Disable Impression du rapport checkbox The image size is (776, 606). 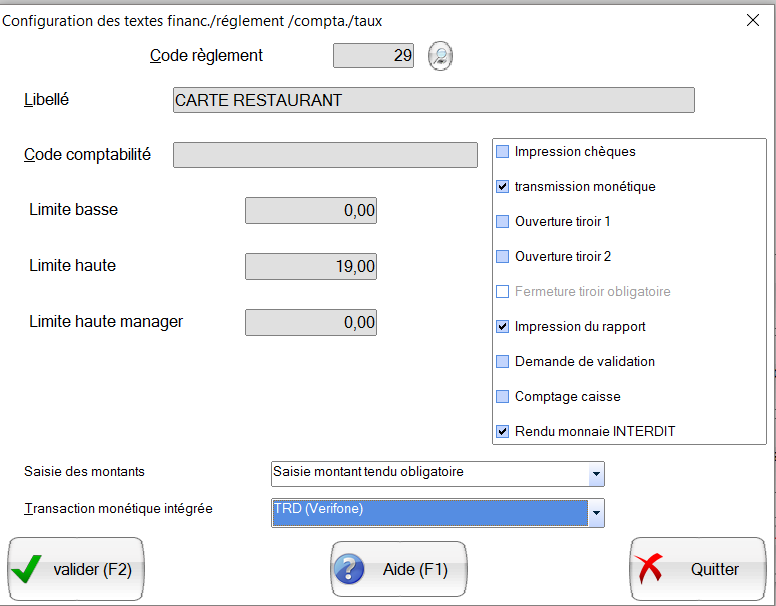(x=503, y=327)
